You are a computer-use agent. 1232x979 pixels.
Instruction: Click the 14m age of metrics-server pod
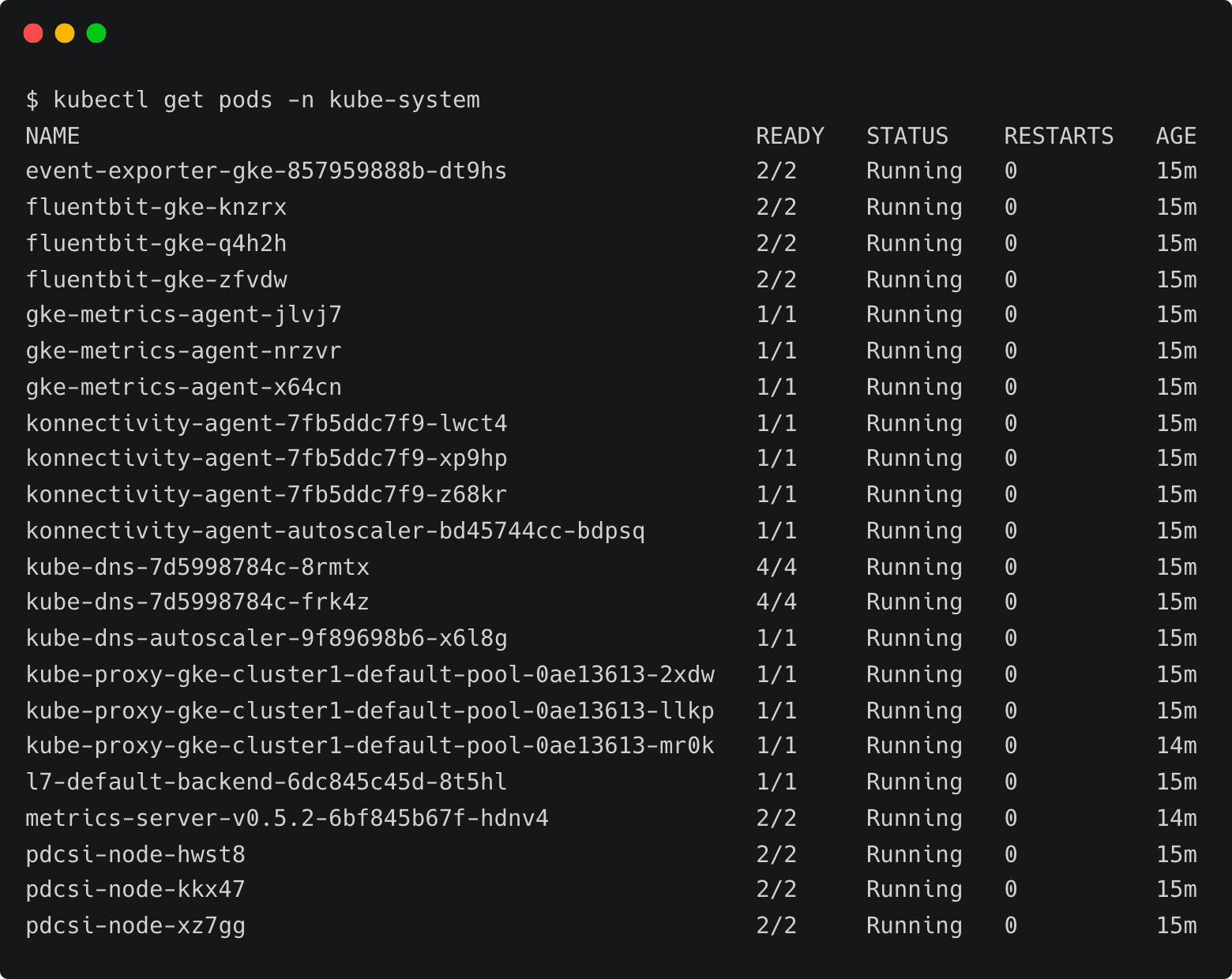coord(1176,819)
